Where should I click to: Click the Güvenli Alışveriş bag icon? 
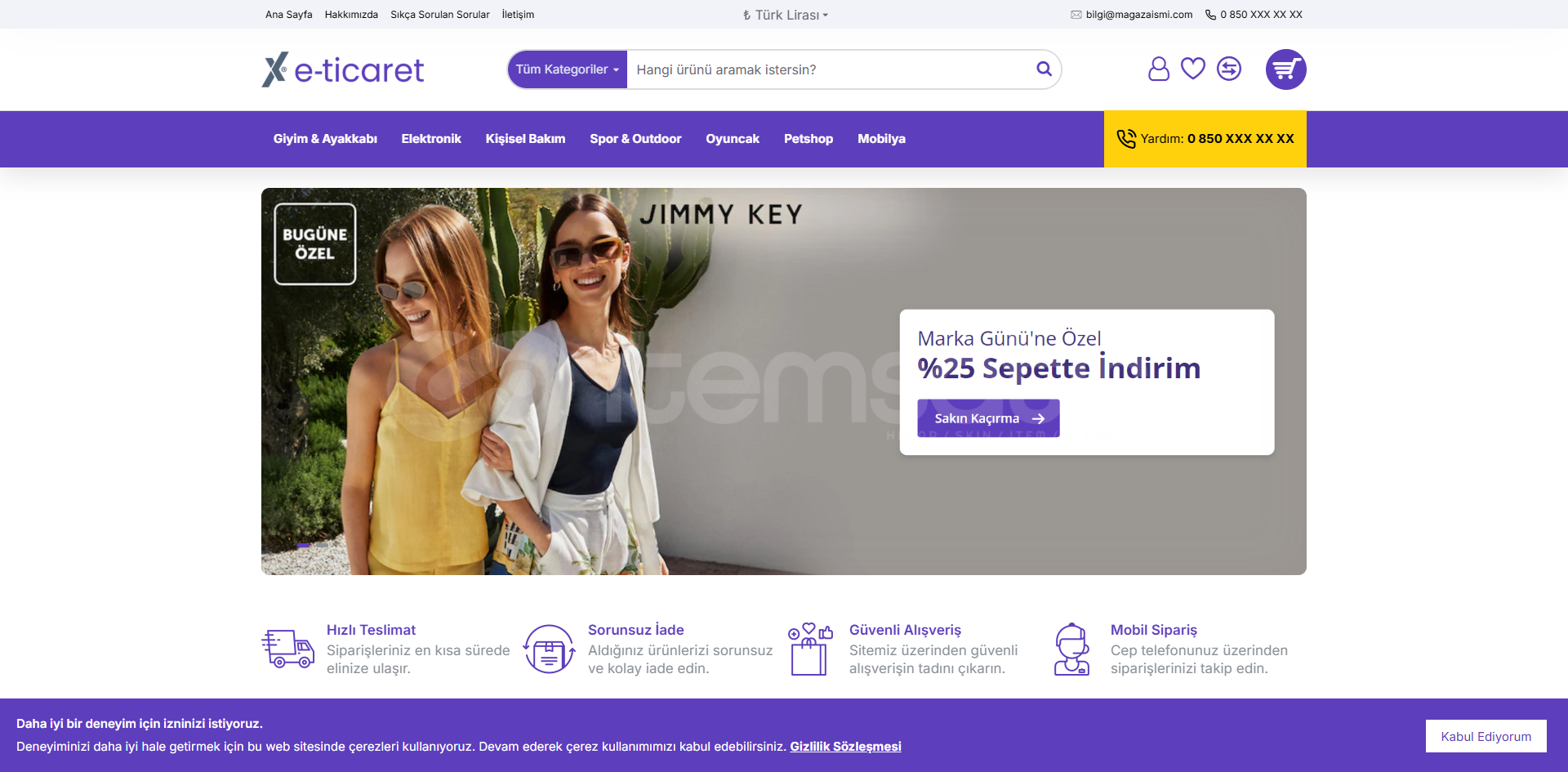[810, 649]
